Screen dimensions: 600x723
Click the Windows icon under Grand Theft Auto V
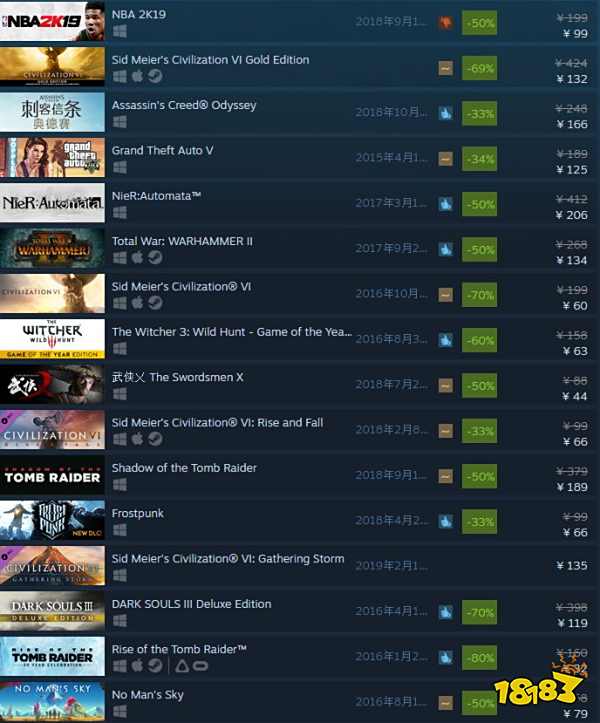click(x=120, y=167)
